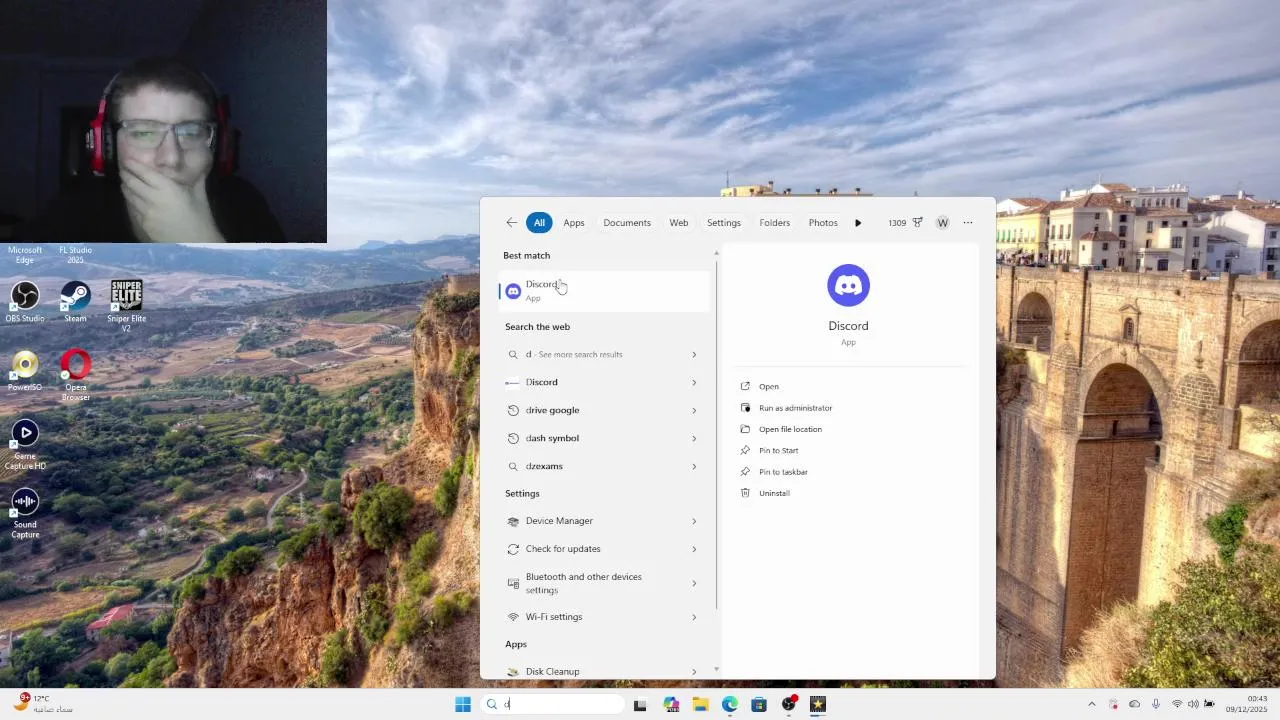The image size is (1280, 720).
Task: Open the Check for updates result
Action: (602, 549)
